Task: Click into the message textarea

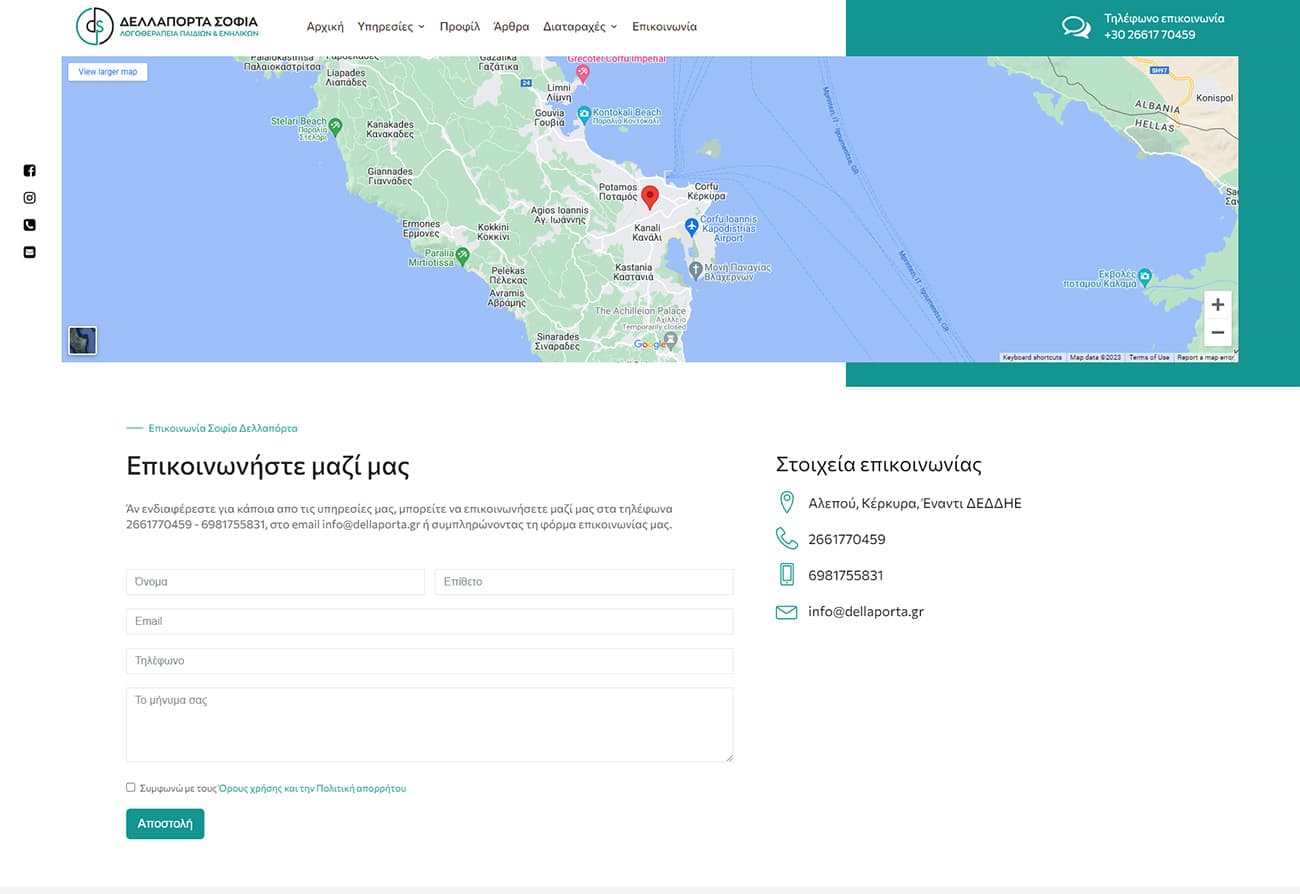Action: coord(429,725)
